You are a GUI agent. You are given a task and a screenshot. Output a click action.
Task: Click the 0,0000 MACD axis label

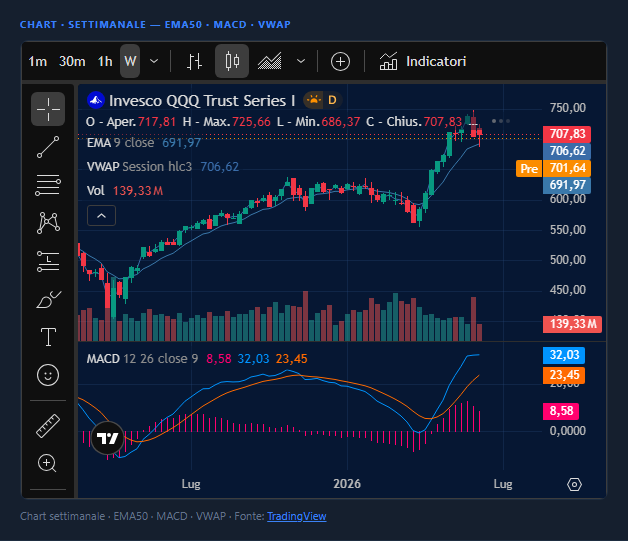click(x=568, y=431)
